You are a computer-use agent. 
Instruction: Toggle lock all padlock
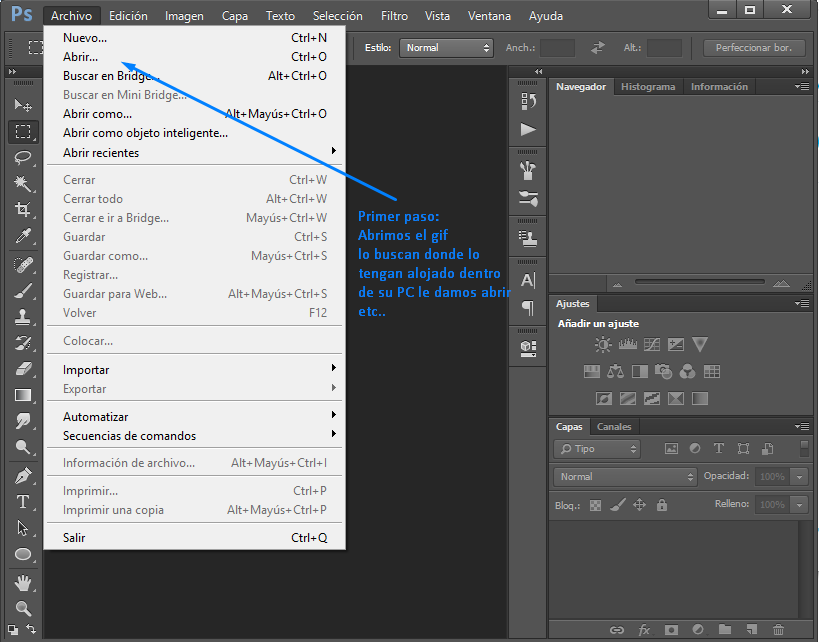click(x=662, y=505)
